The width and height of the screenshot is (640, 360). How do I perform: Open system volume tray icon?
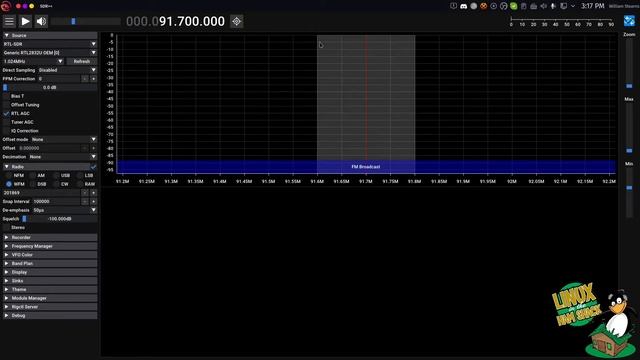click(543, 6)
